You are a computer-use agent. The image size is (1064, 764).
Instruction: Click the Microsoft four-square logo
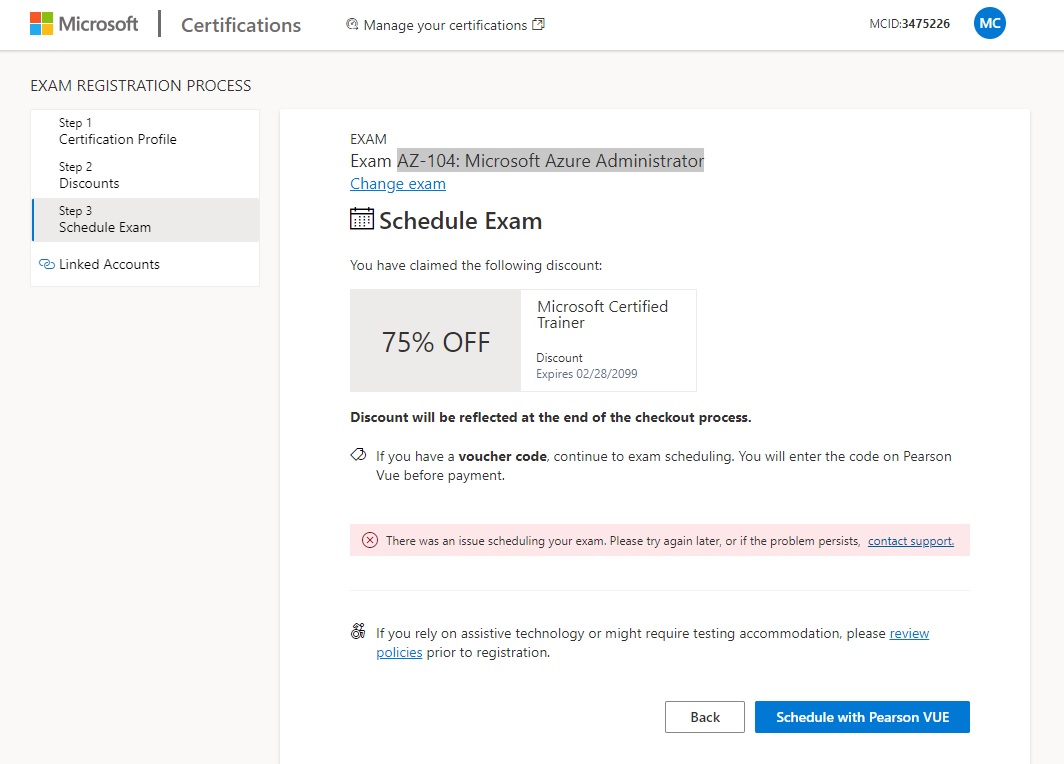pos(41,24)
